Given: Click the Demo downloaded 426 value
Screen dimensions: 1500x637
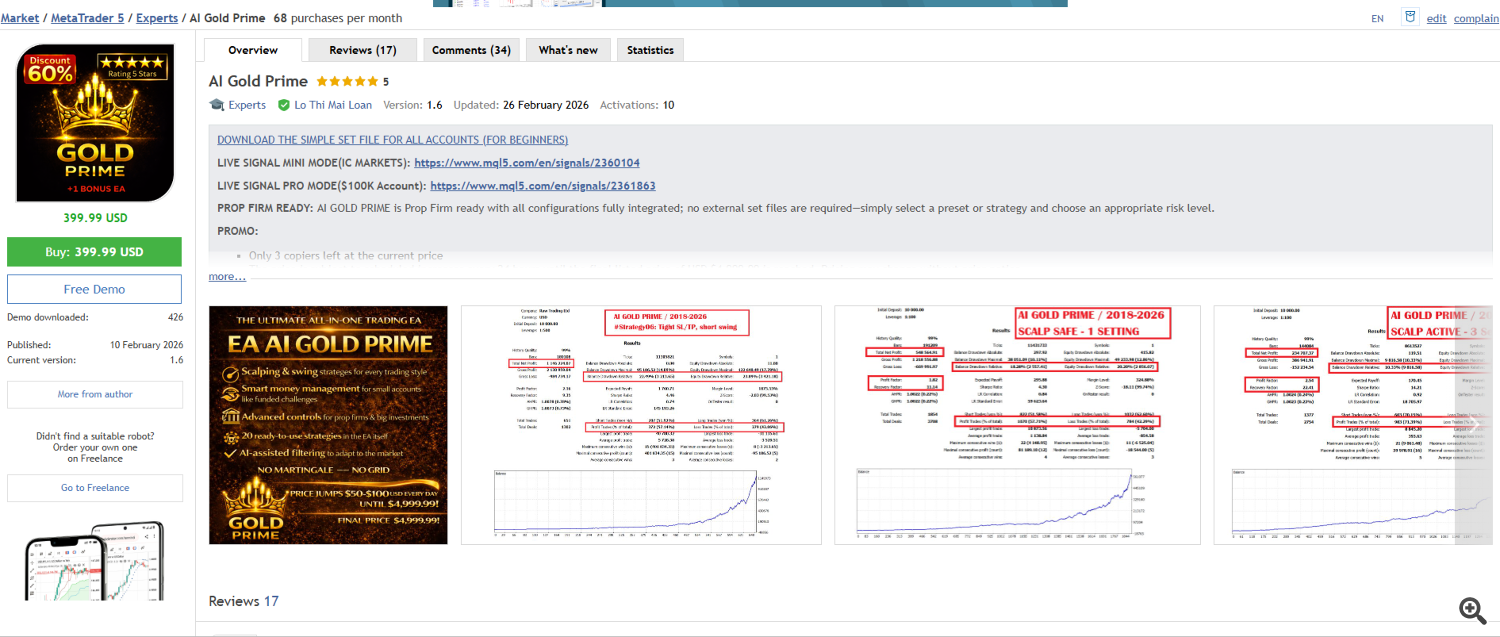Looking at the screenshot, I should (x=175, y=317).
